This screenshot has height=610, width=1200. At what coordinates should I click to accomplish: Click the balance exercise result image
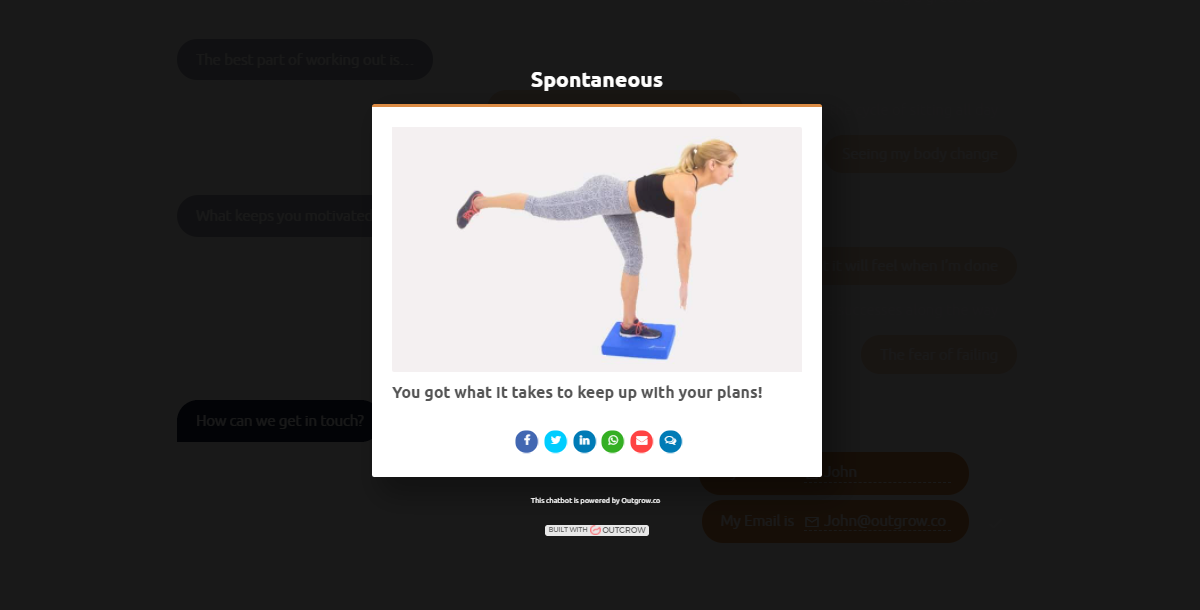point(597,249)
